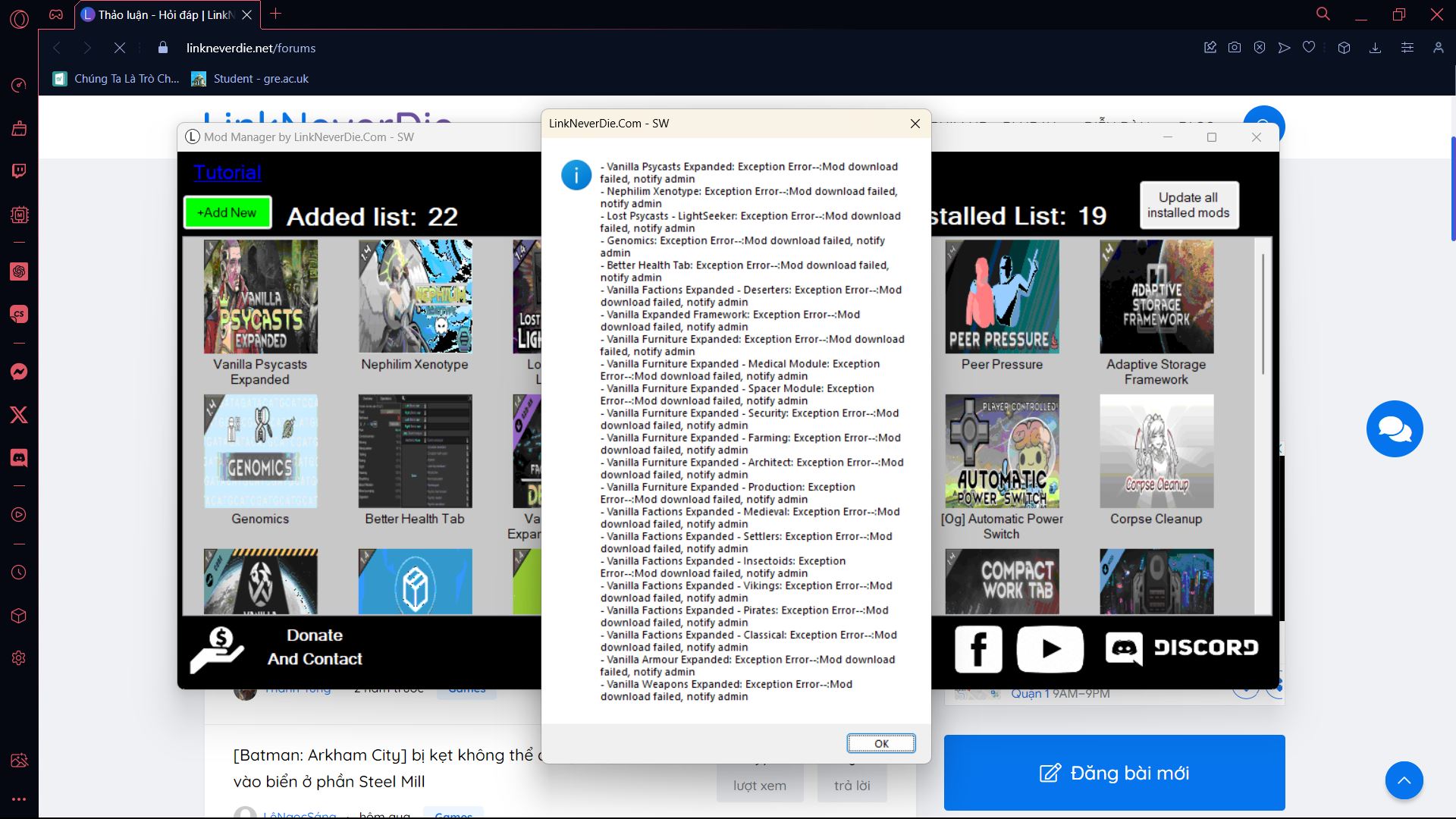The height and width of the screenshot is (819, 1456).
Task: Open the YouTube icon in Mod Manager
Action: (x=1050, y=648)
